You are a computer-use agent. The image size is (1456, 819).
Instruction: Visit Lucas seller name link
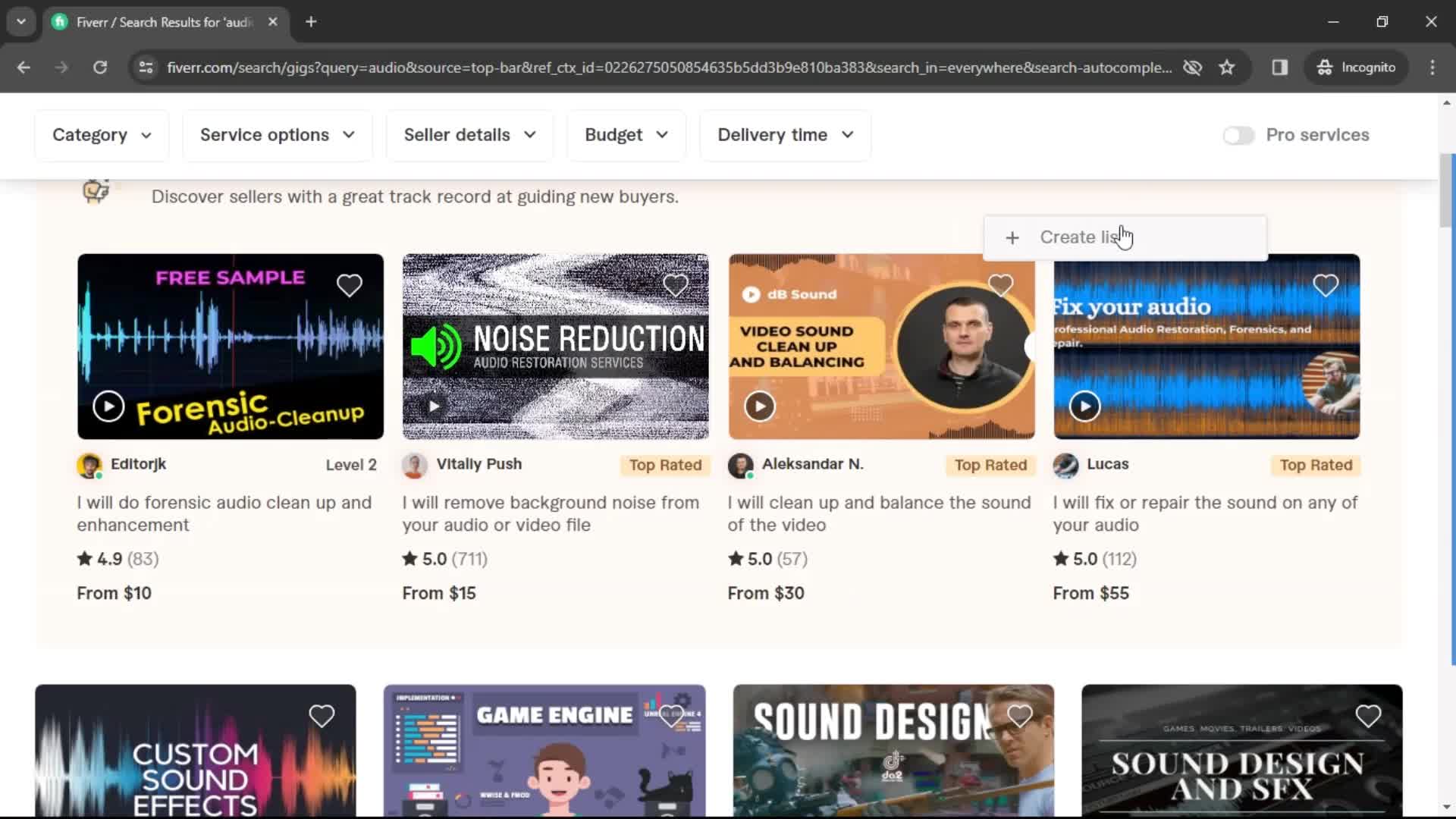(1107, 464)
